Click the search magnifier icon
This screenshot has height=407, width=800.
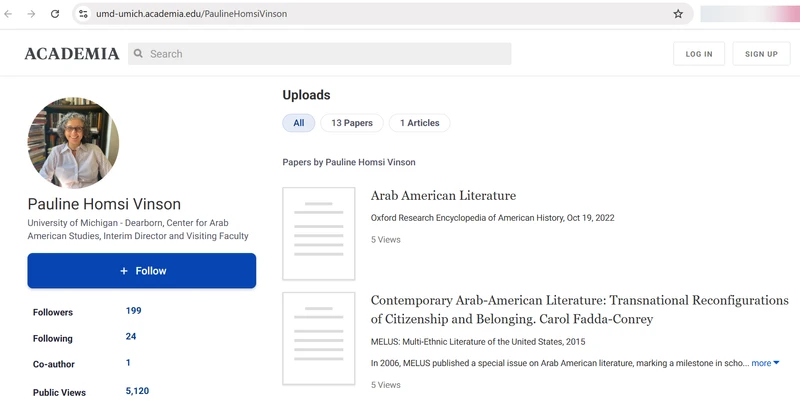tap(138, 53)
